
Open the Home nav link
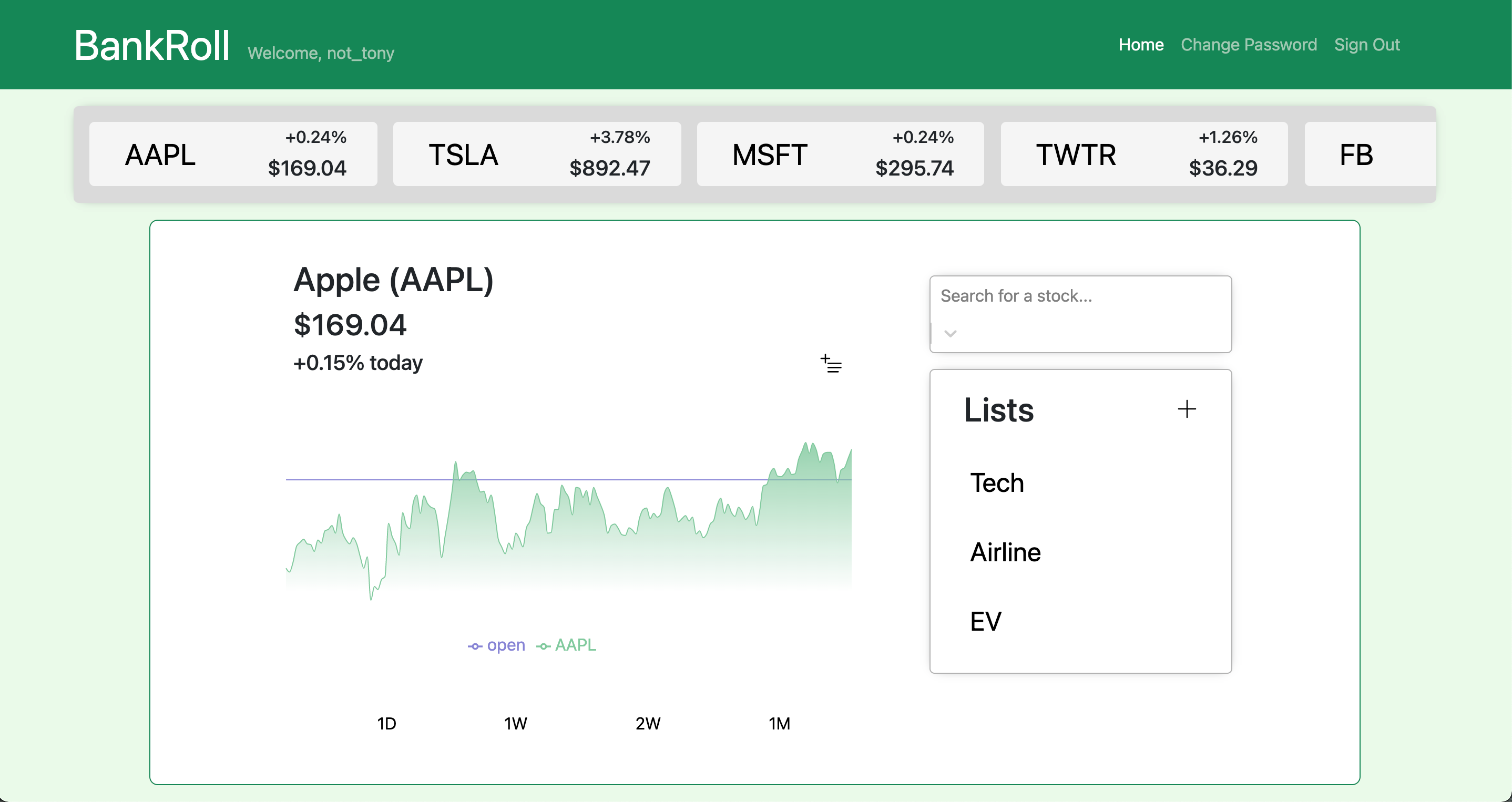(1140, 45)
